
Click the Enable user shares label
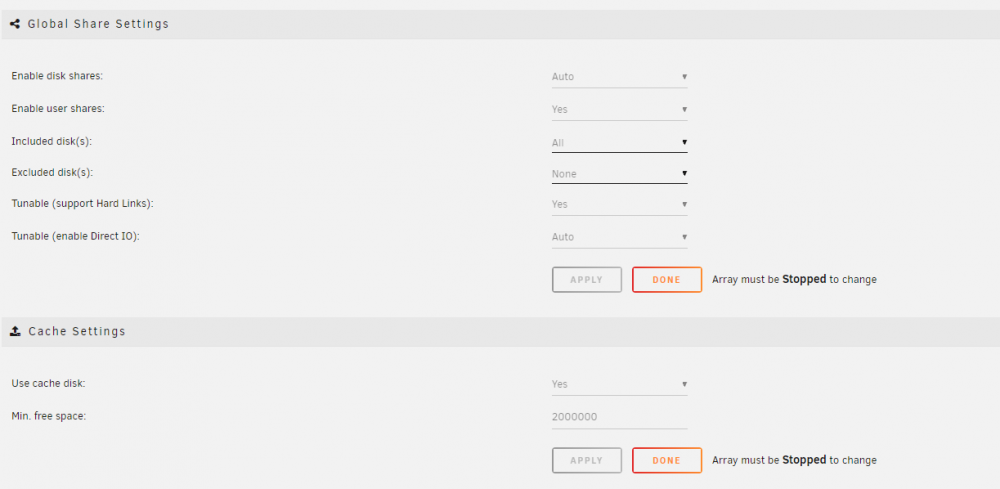tap(58, 108)
